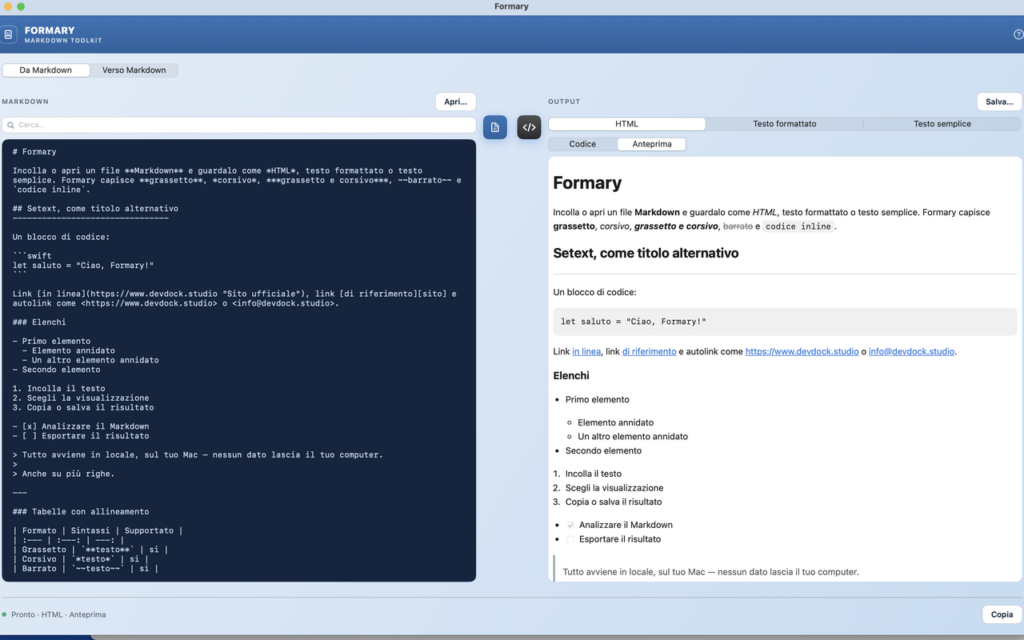Toggle the 'Esportare il risultato' checkbox
The width and height of the screenshot is (1024, 640).
click(570, 539)
